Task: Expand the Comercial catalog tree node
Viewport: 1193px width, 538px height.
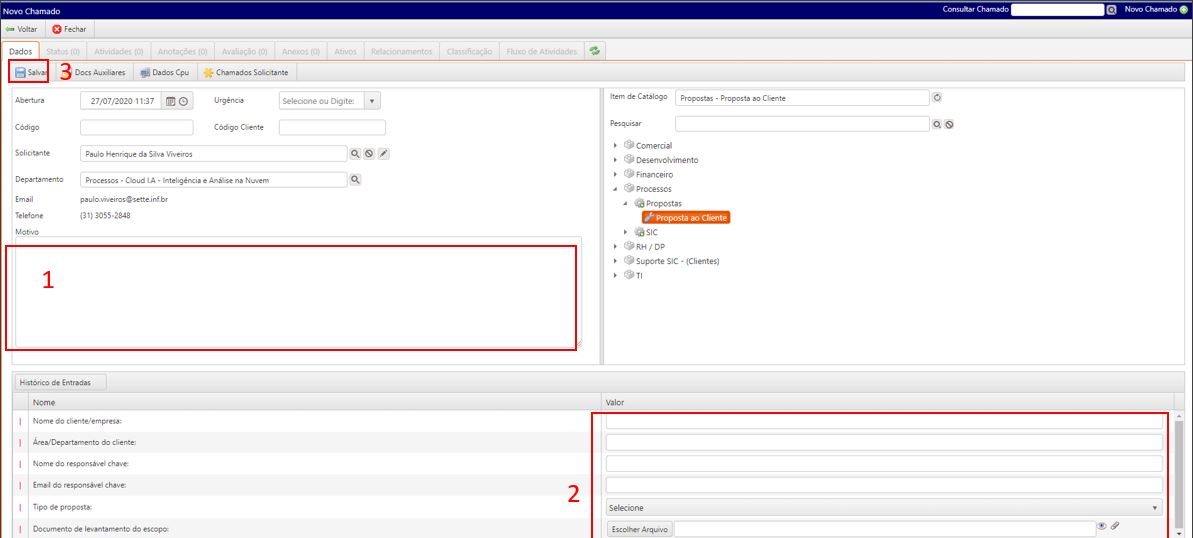Action: (x=616, y=146)
